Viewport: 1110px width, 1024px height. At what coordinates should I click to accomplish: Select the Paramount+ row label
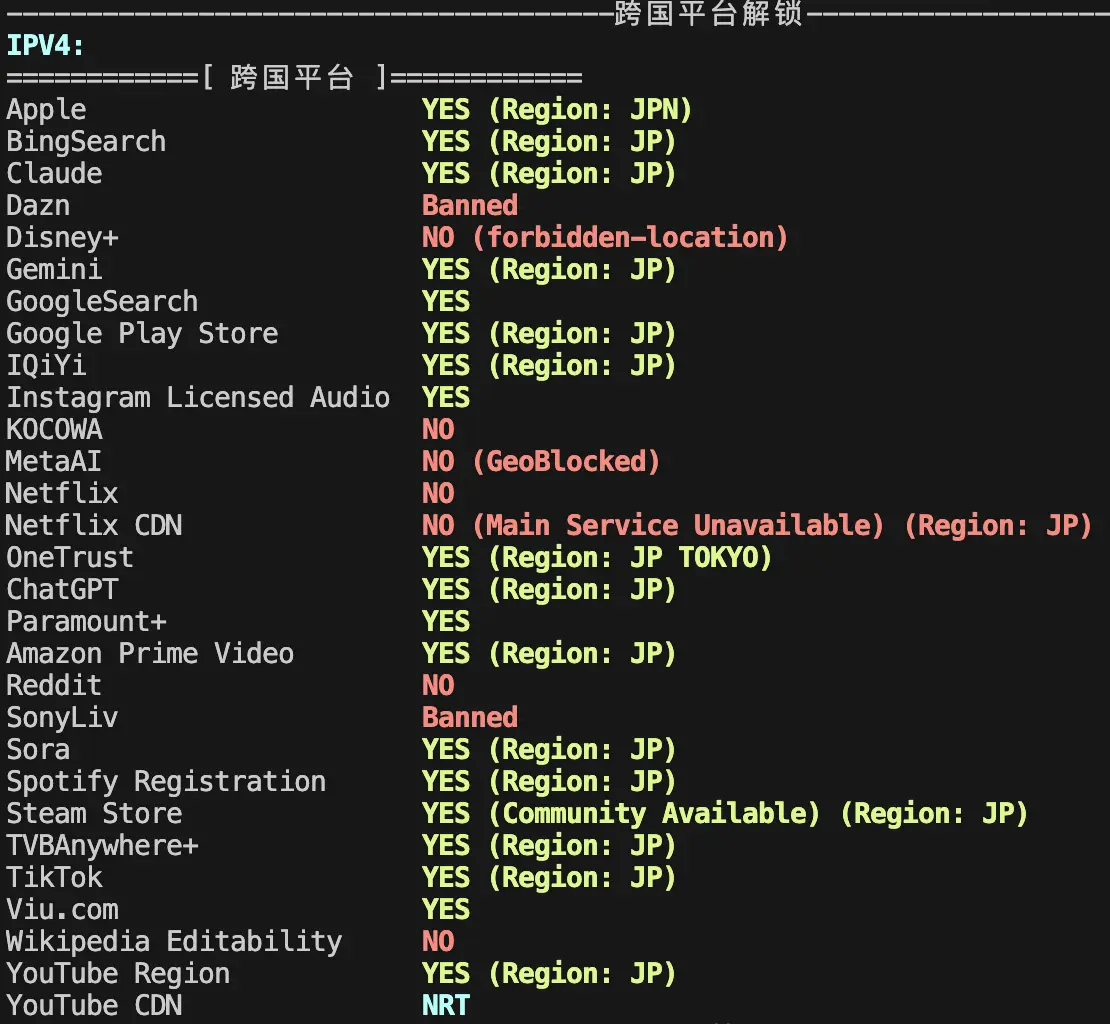pos(86,622)
